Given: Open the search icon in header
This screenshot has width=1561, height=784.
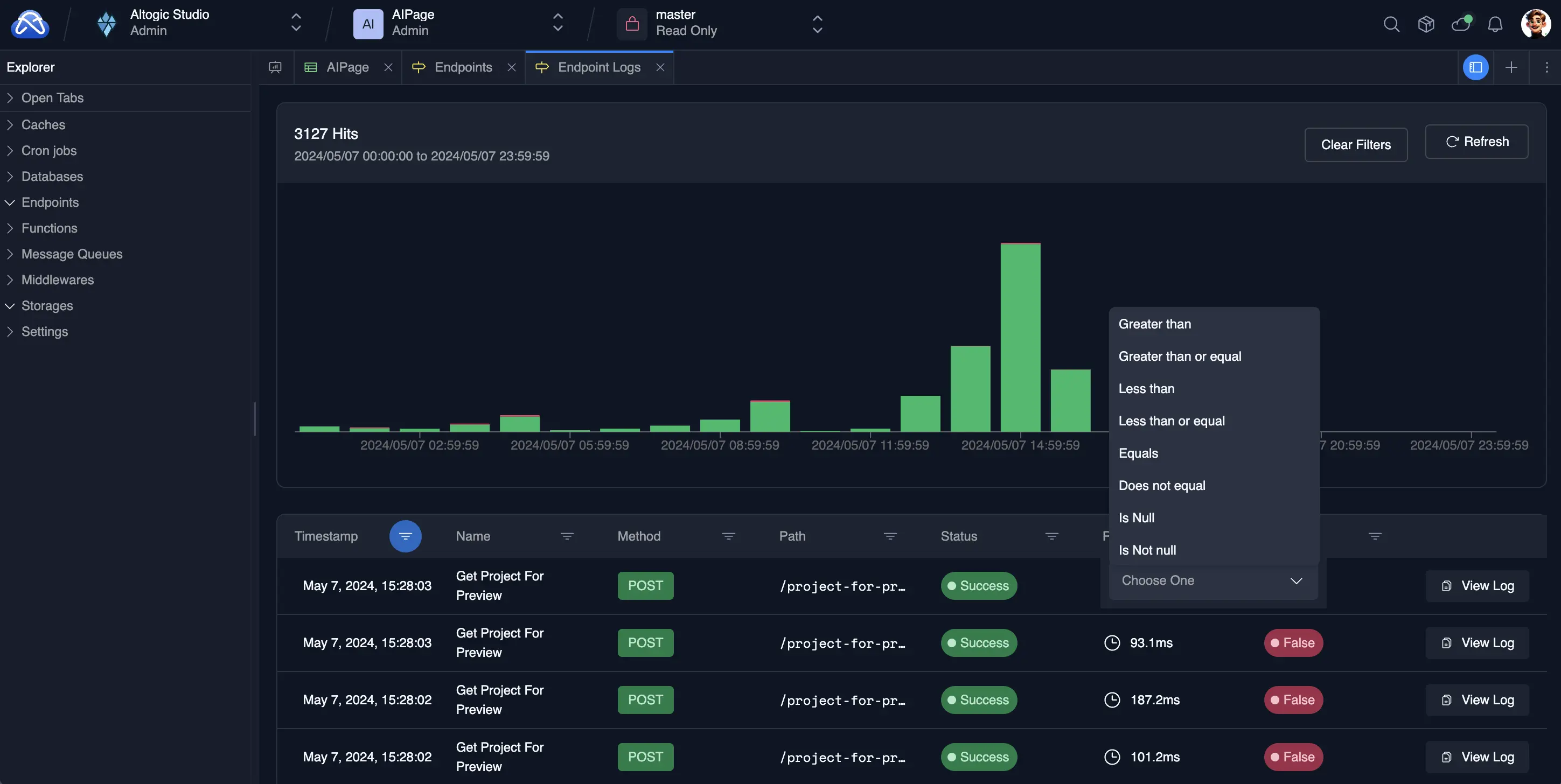Looking at the screenshot, I should 1391,24.
